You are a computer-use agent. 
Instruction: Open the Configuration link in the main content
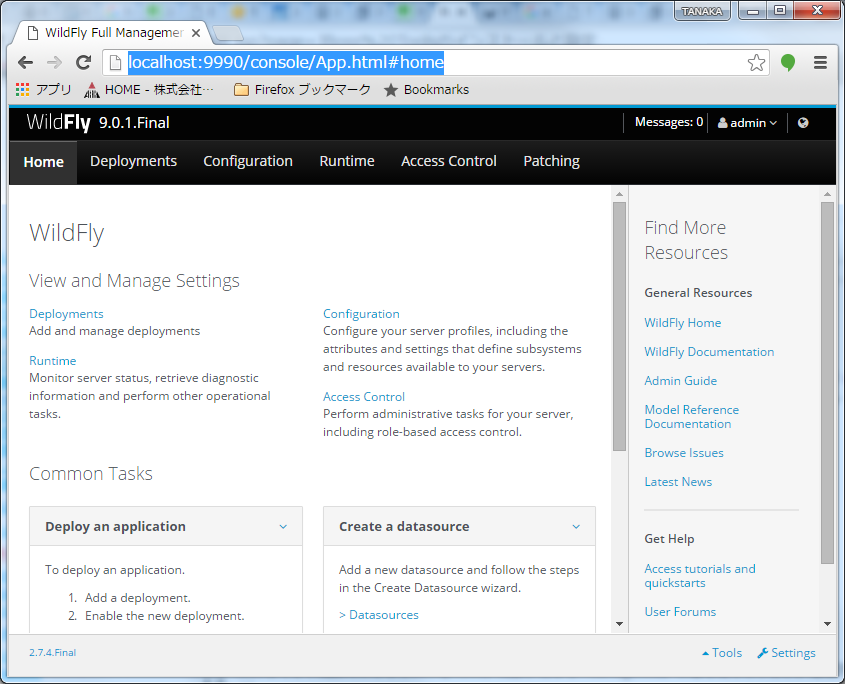(x=362, y=314)
